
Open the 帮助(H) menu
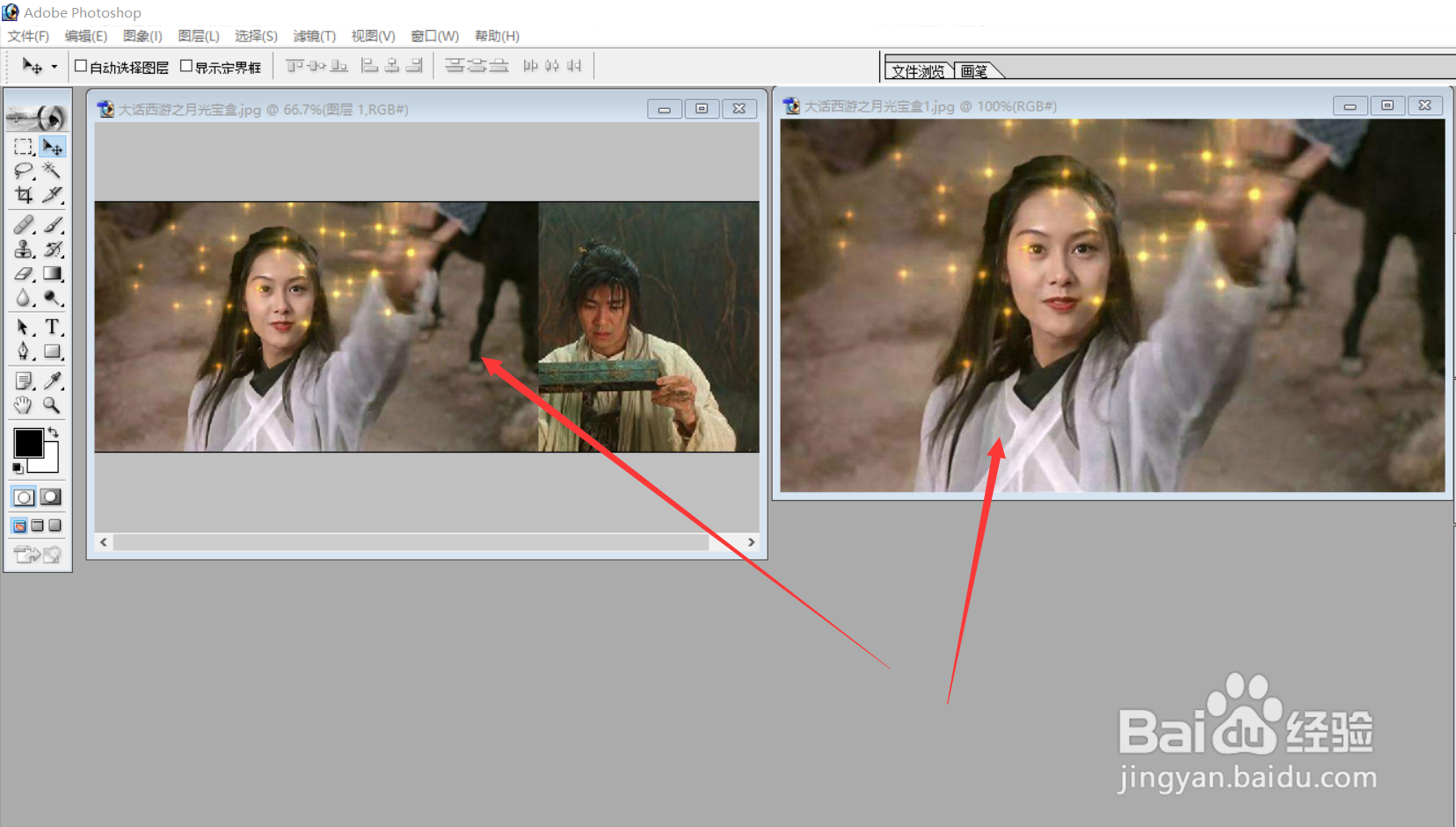[497, 36]
